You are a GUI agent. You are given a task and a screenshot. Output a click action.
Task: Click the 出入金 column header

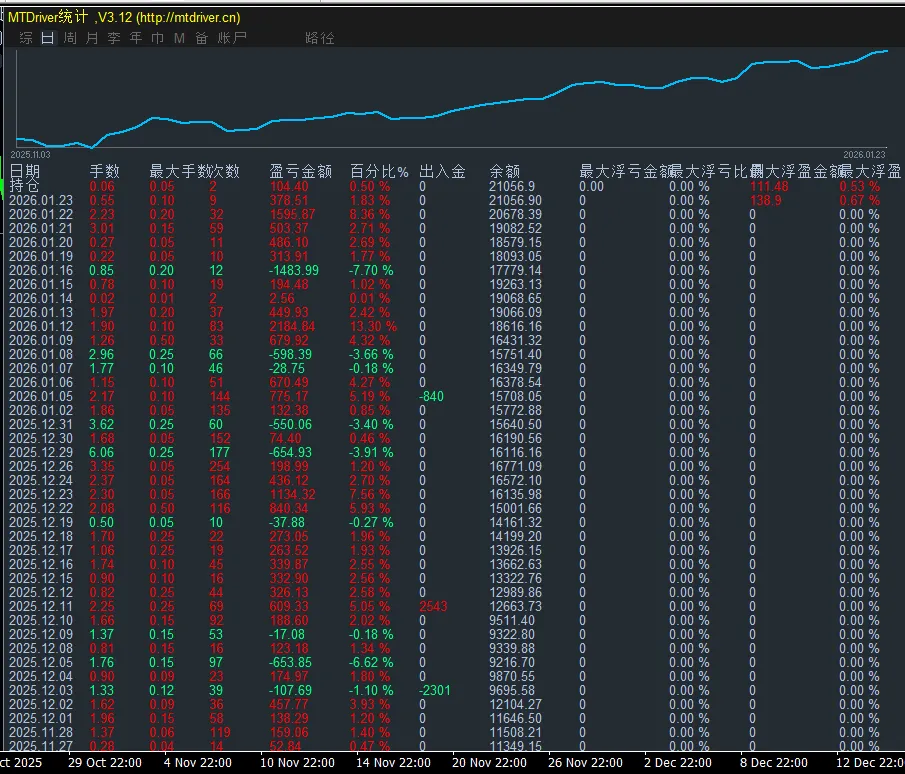tap(442, 171)
